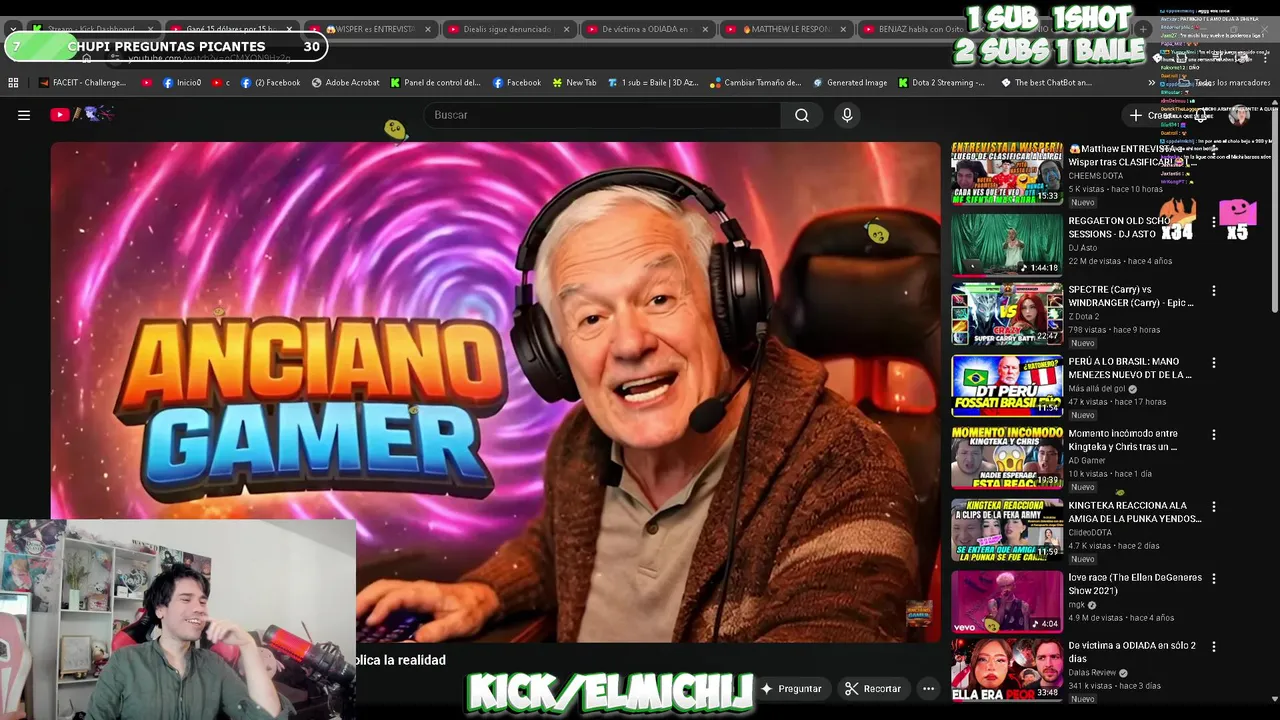Open options menu for Momento incómodo video
Viewport: 1280px width, 720px height.
tap(1214, 435)
